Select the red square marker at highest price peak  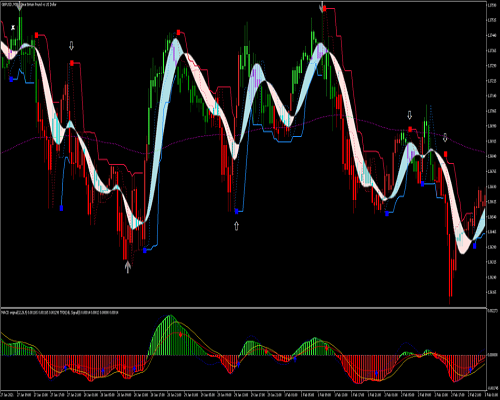[x=324, y=9]
